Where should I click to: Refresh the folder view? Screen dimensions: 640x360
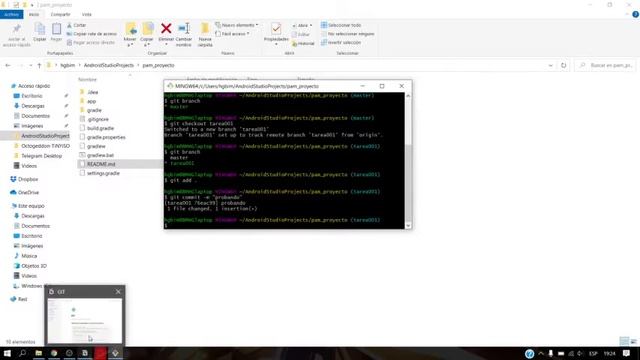point(563,65)
